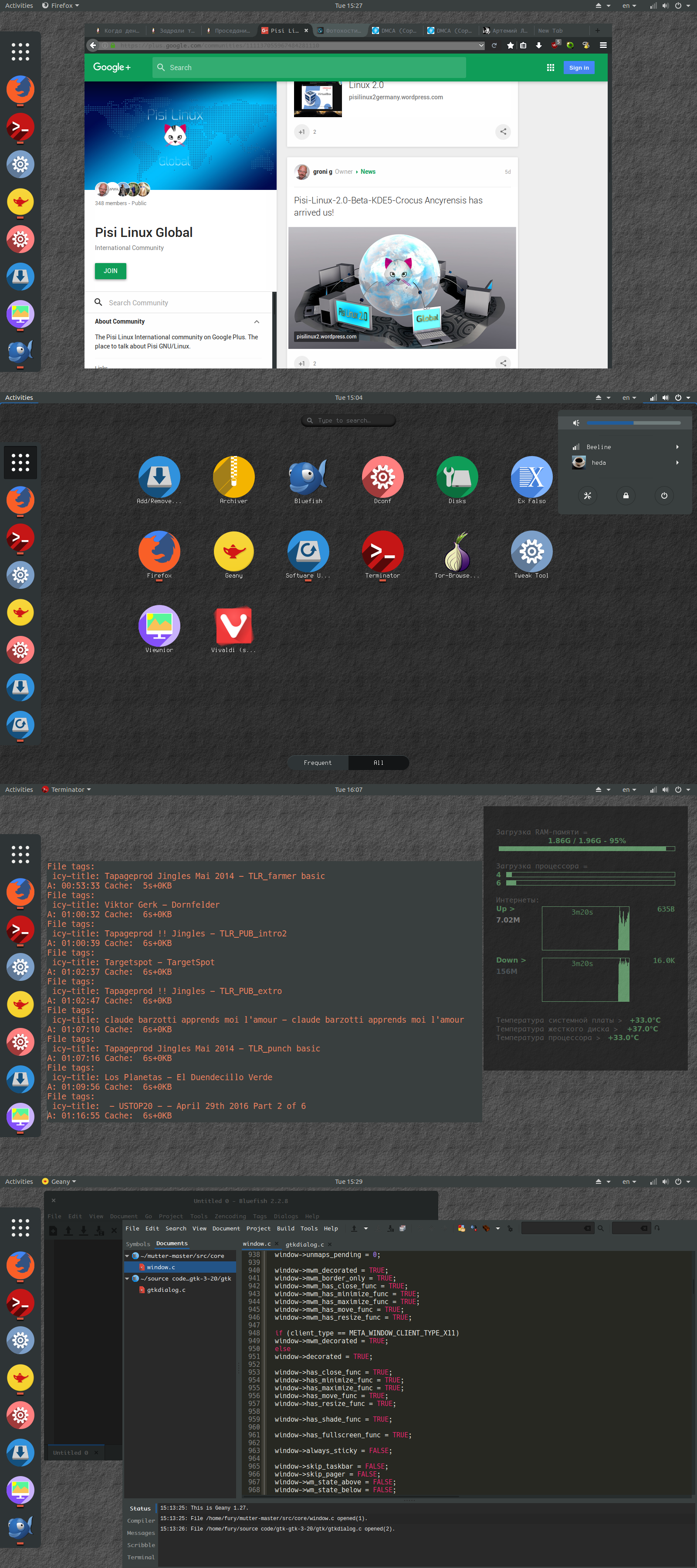The image size is (697, 1568).
Task: Collapse ~/mutter-master/src/core tree in Geany
Action: [127, 1256]
